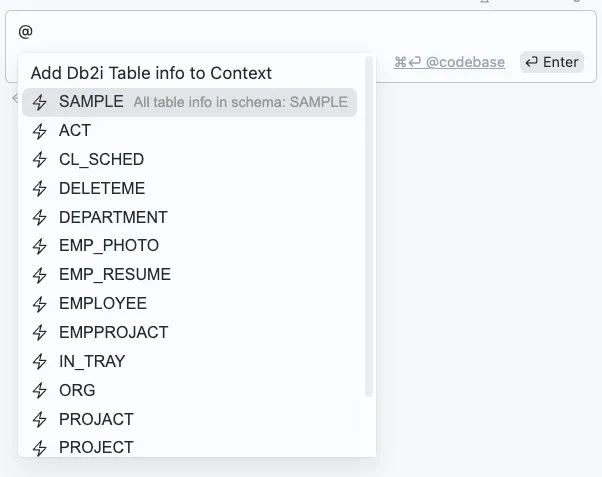Click the lightning icon next to DELETEME
602x477 pixels.
tap(40, 189)
